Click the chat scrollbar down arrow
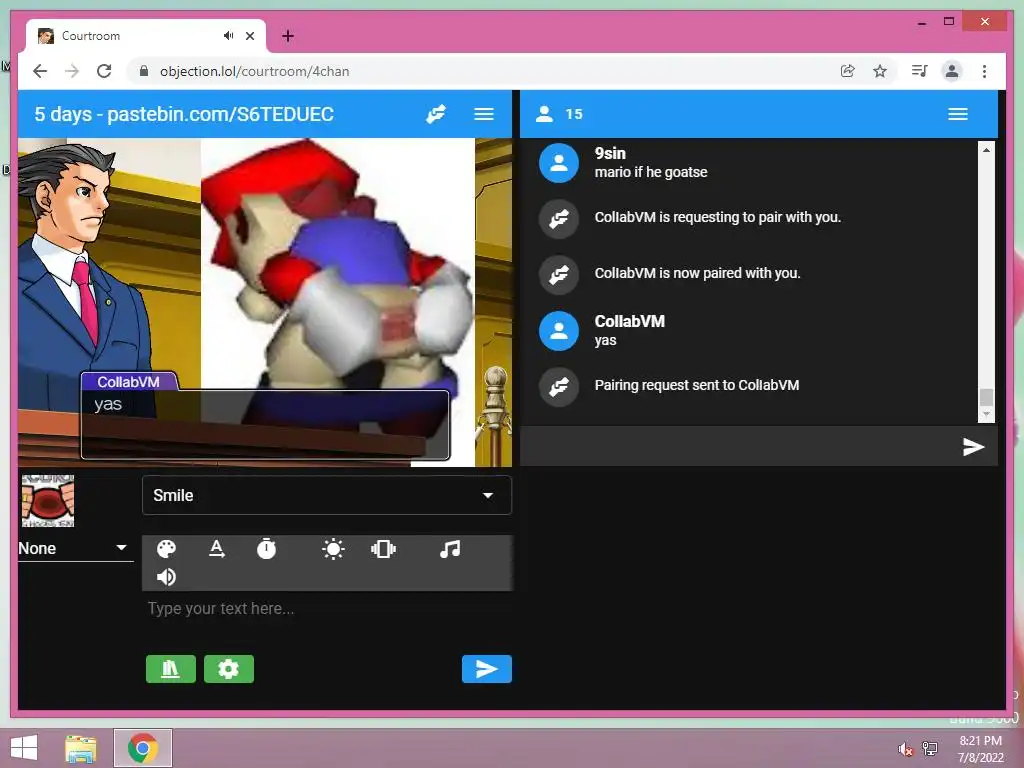 [986, 414]
